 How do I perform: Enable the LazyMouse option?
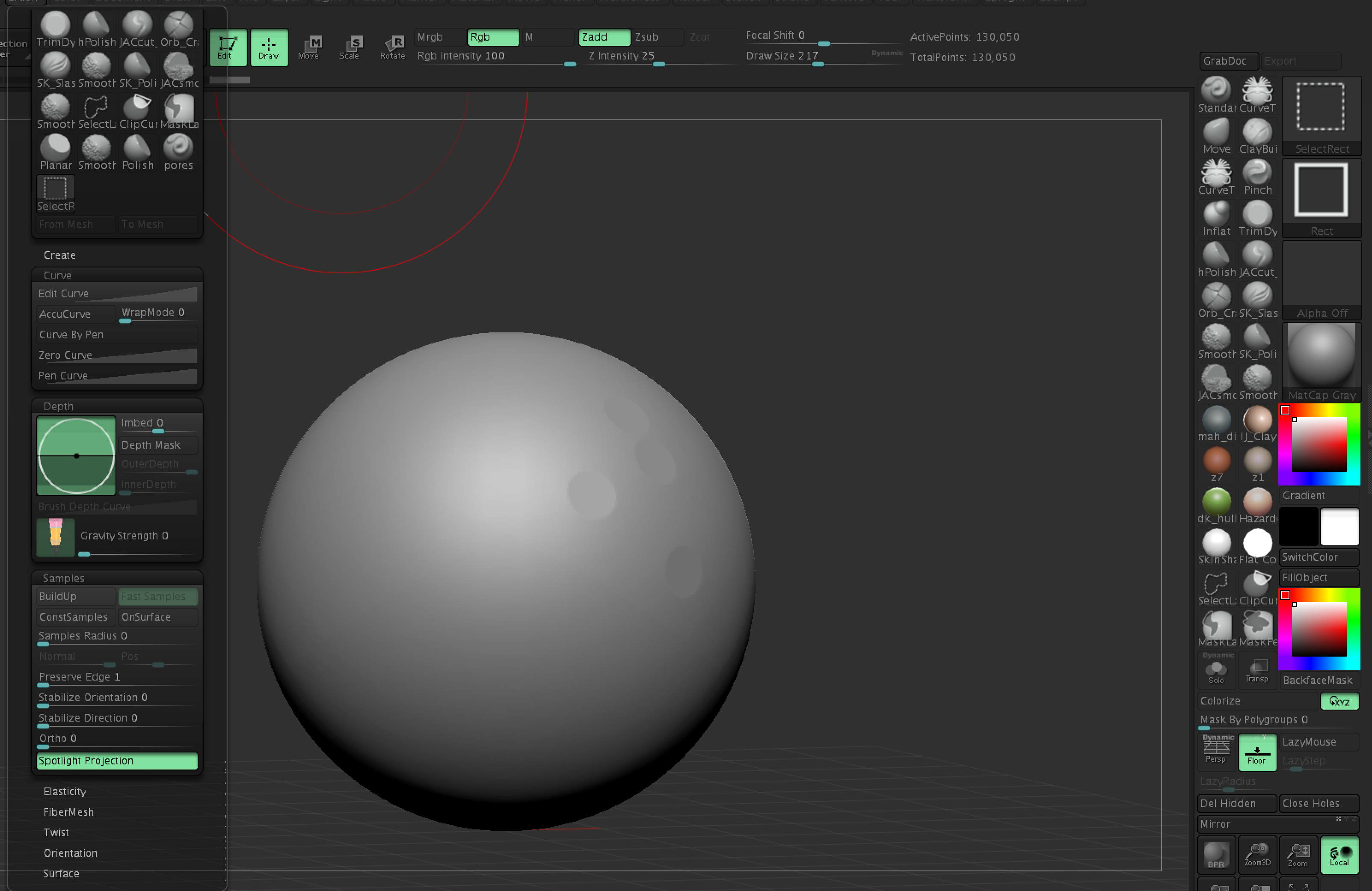[x=1319, y=742]
